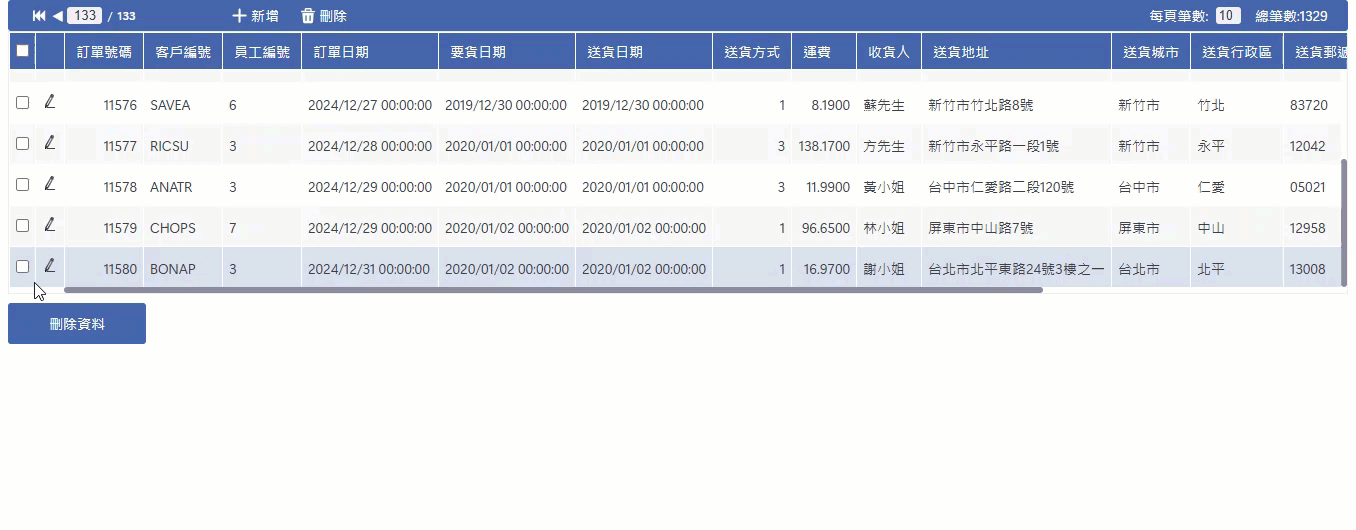Check the row for order 11576
Image resolution: width=1356 pixels, height=530 pixels.
tap(23, 102)
